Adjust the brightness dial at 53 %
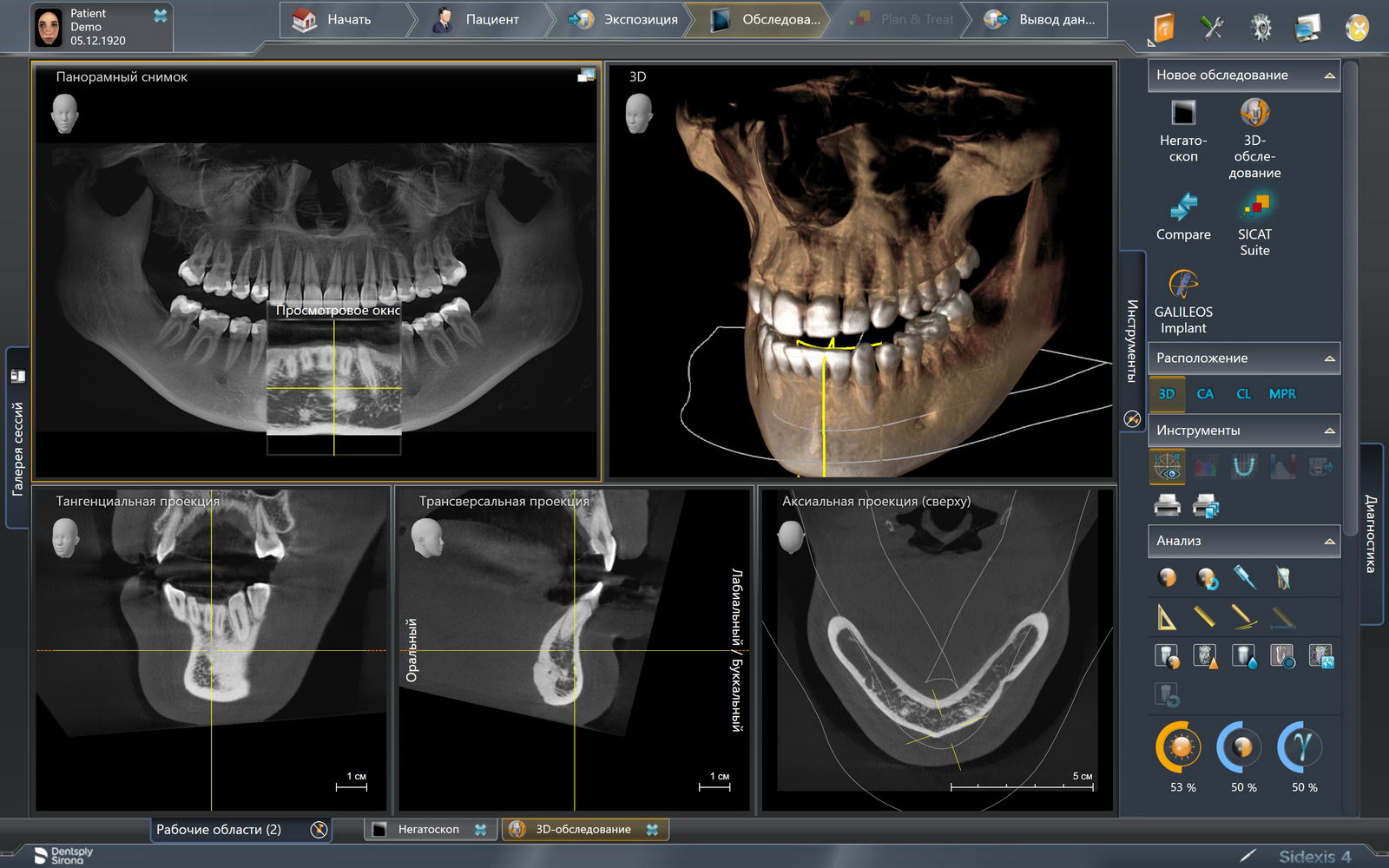This screenshot has height=868, width=1389. coord(1179,746)
